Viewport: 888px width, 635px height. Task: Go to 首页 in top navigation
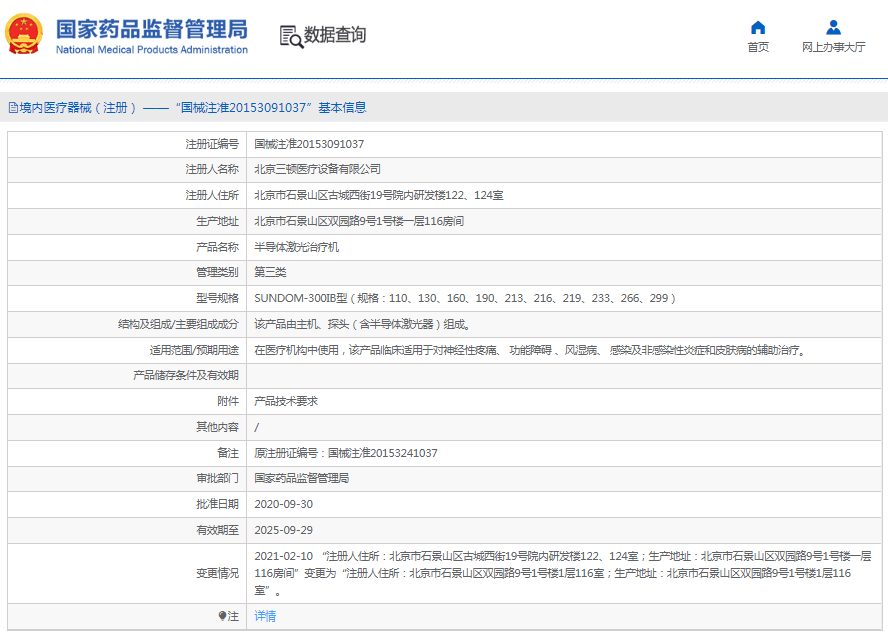click(758, 47)
